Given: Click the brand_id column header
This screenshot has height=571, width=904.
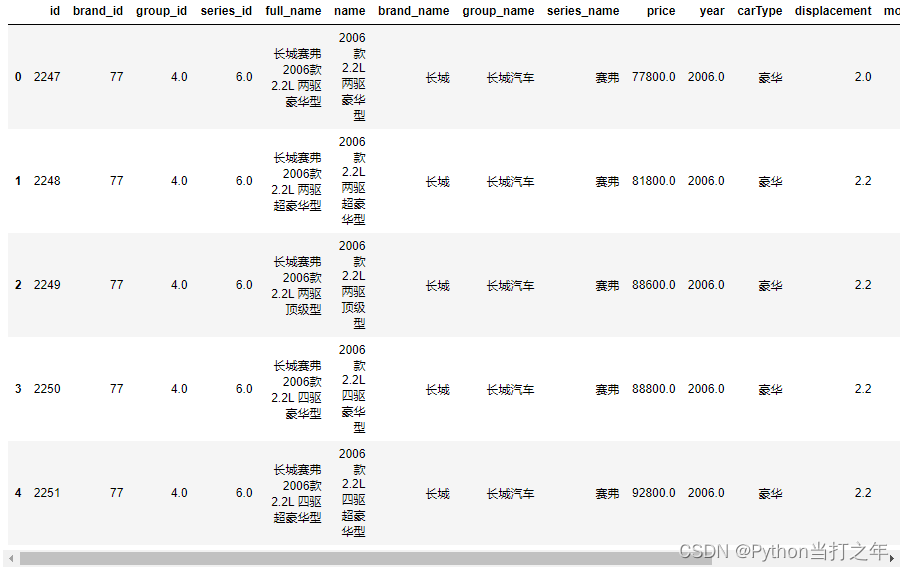Looking at the screenshot, I should tap(98, 11).
